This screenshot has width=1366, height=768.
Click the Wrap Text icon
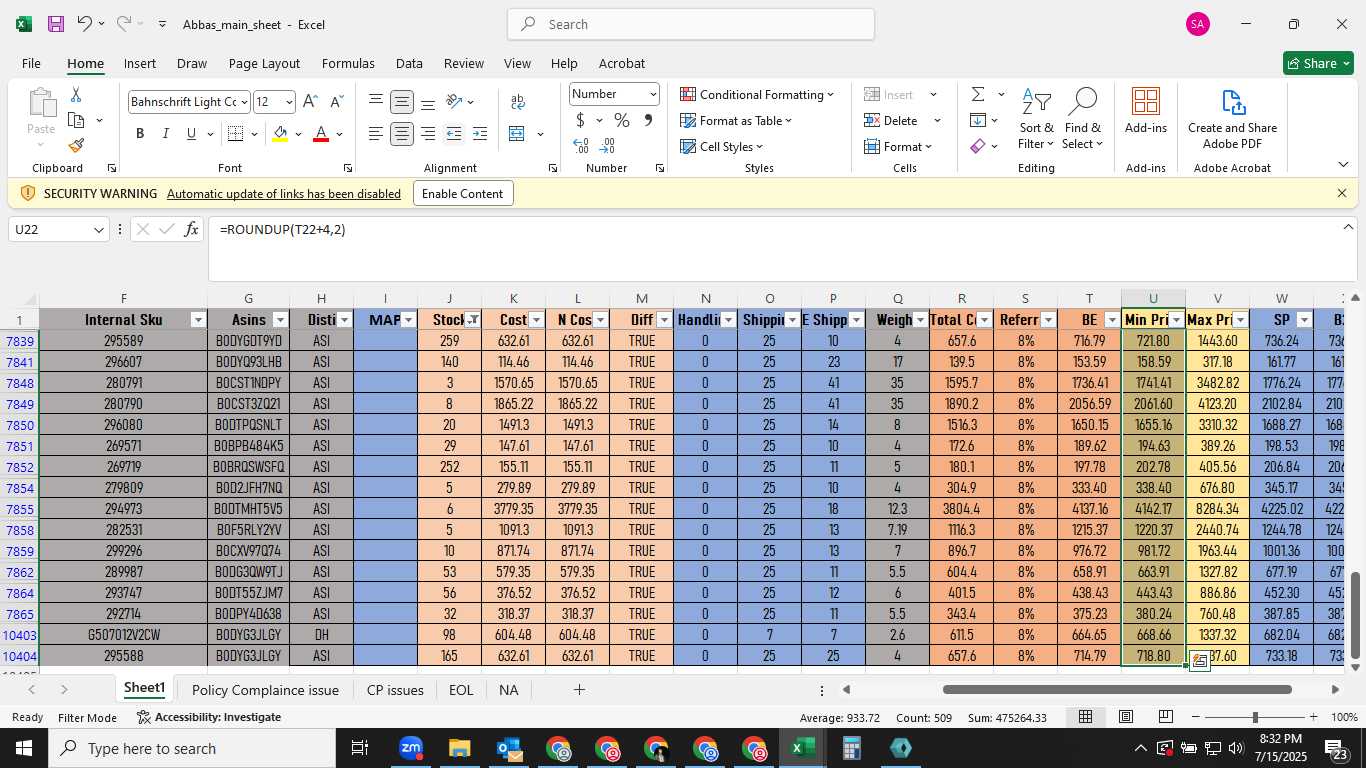[518, 102]
